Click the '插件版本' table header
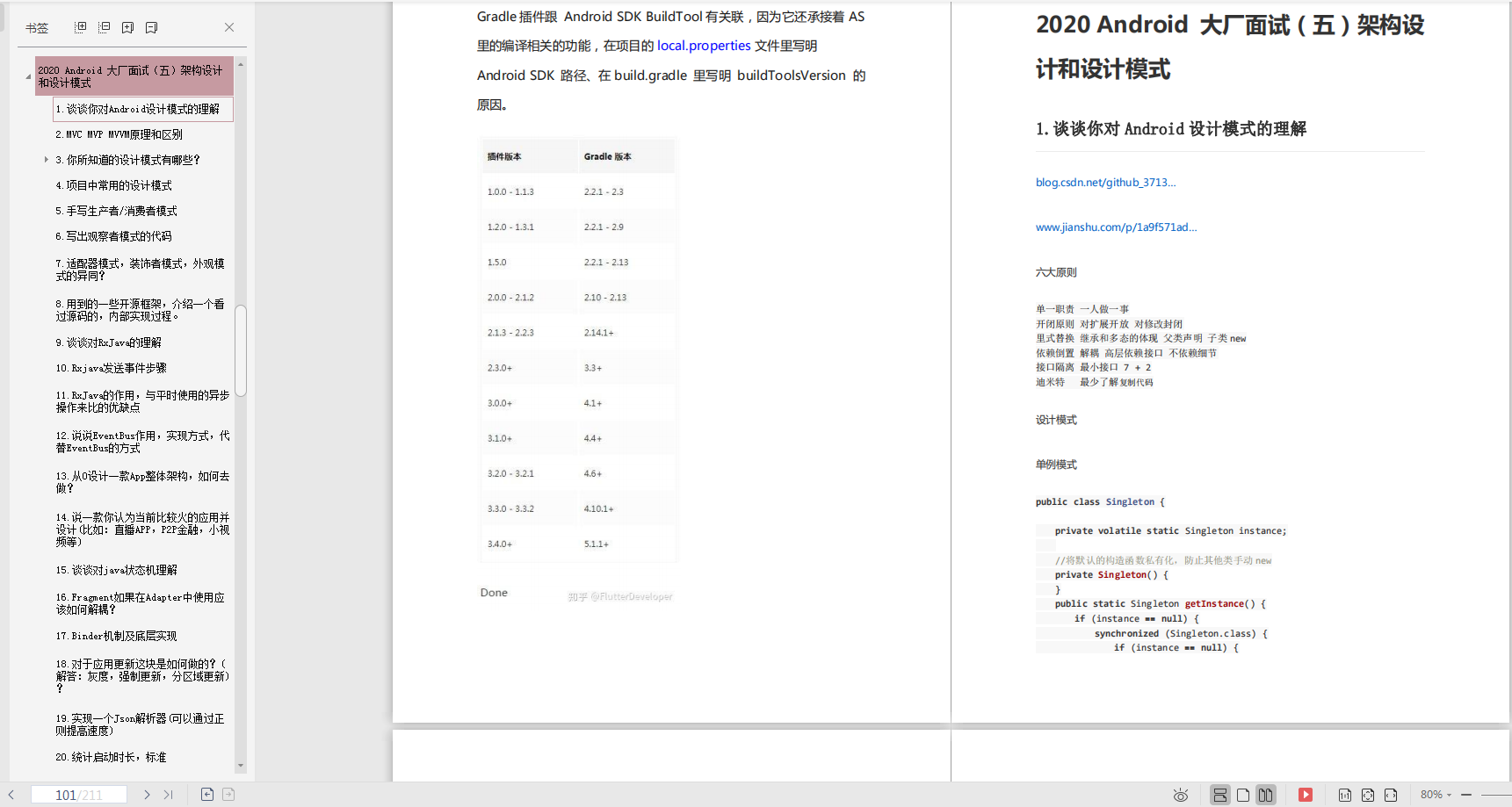Screen dimensions: 1512x807 click(504, 156)
